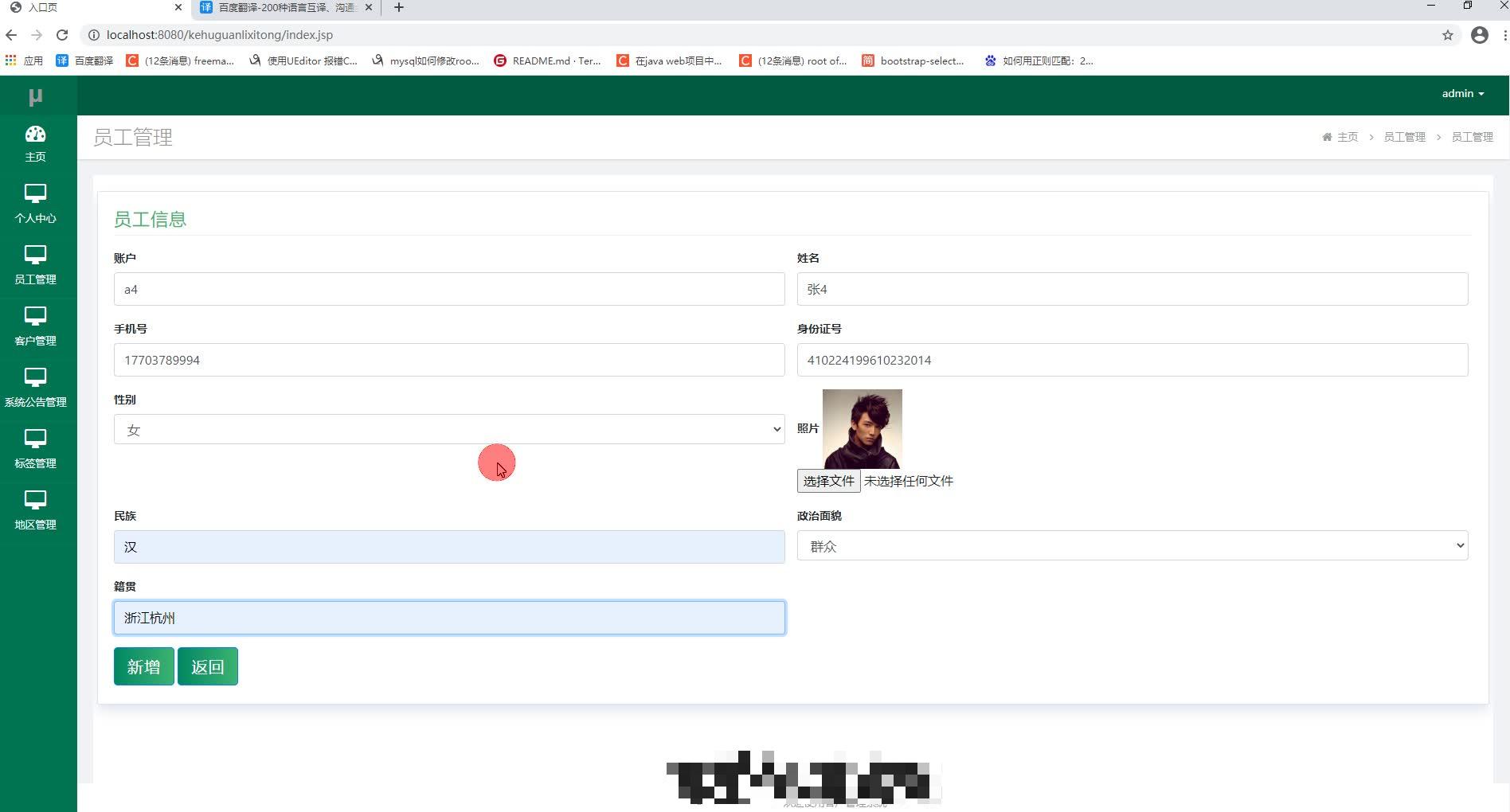
Task: Open the 员工管理 breadcrumb link
Action: pos(1404,136)
